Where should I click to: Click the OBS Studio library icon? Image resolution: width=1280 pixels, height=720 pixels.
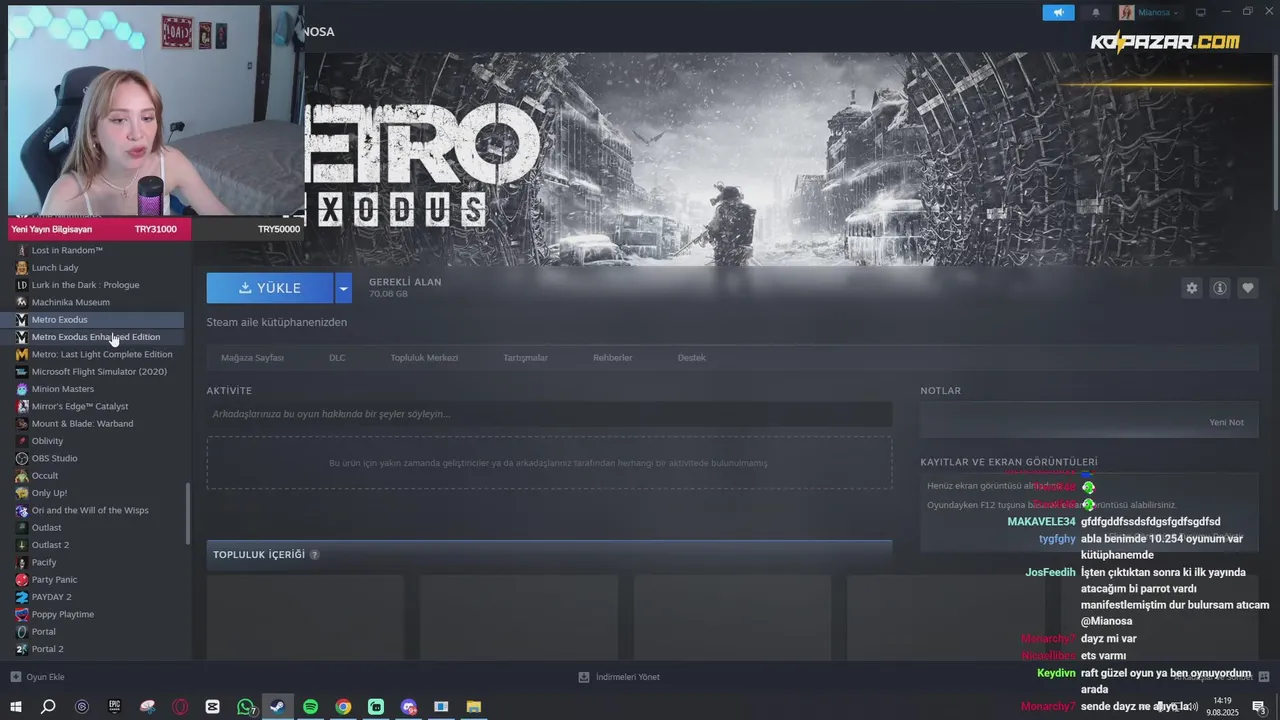pos(22,458)
